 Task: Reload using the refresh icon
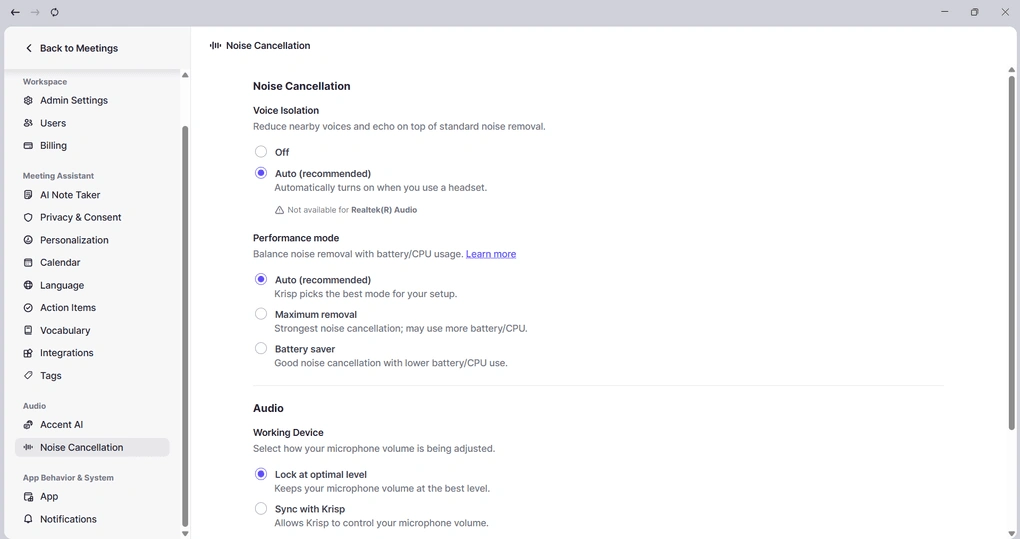(55, 12)
